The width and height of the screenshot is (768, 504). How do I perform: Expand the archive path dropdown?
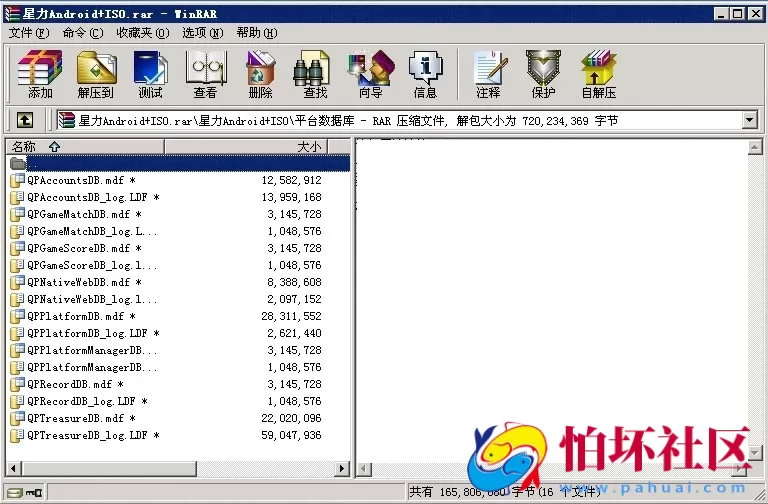750,121
